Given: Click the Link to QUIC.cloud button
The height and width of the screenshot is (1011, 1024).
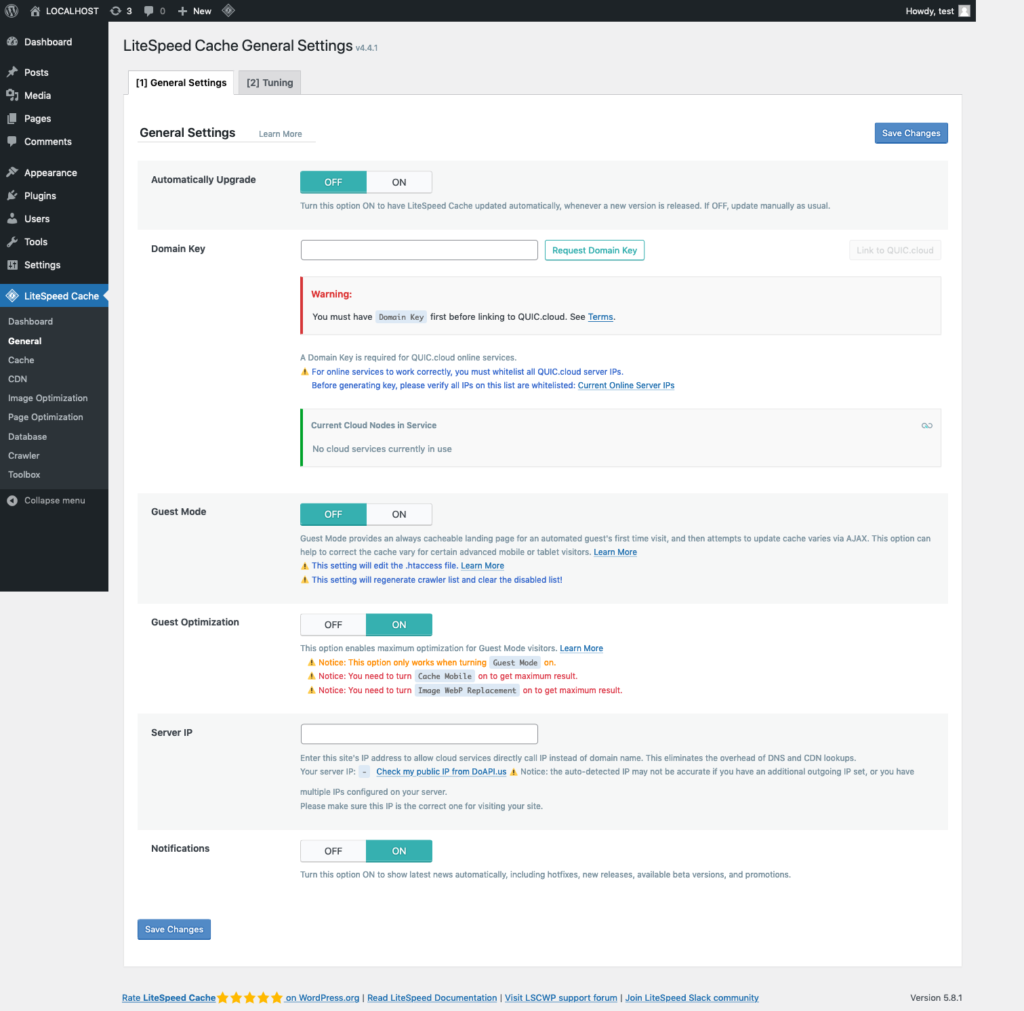Looking at the screenshot, I should (x=895, y=250).
